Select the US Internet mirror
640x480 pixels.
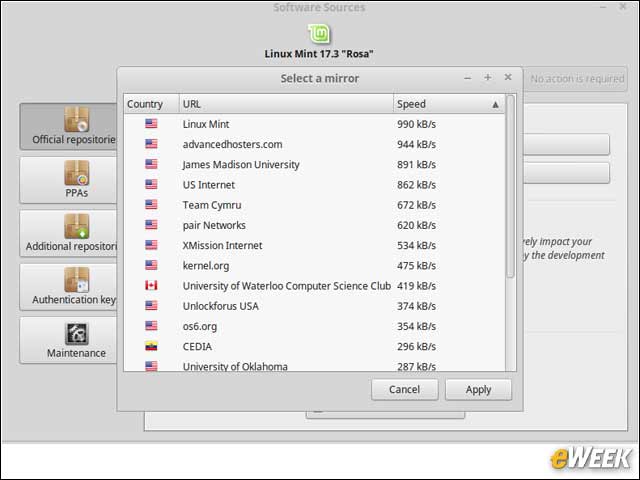coord(314,184)
